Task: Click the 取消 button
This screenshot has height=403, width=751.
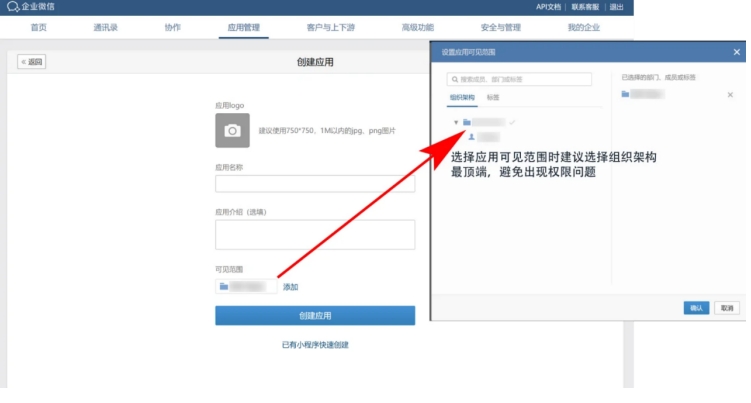Action: (x=727, y=308)
